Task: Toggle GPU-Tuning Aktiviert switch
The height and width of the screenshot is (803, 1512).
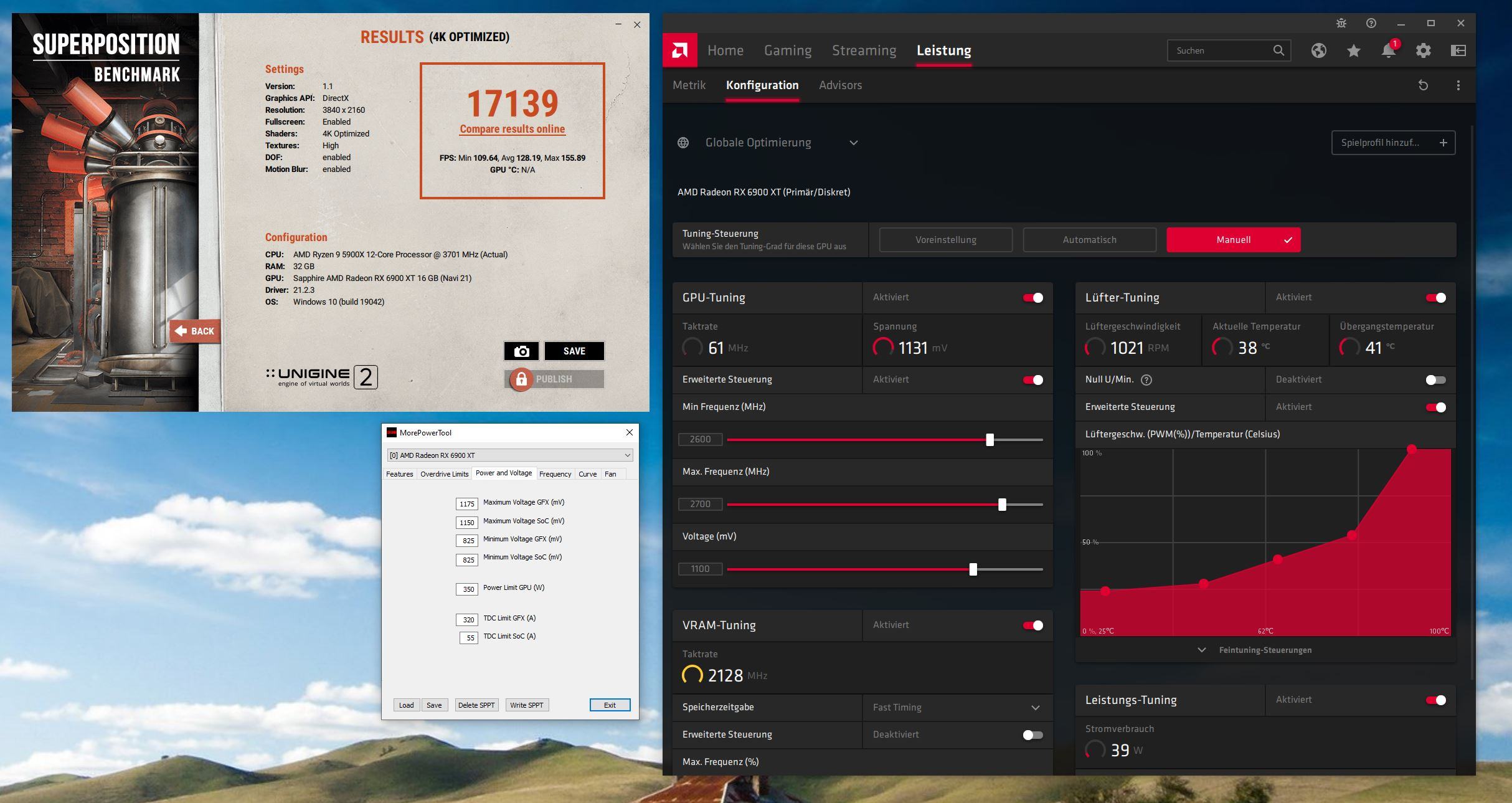Action: (x=1033, y=298)
